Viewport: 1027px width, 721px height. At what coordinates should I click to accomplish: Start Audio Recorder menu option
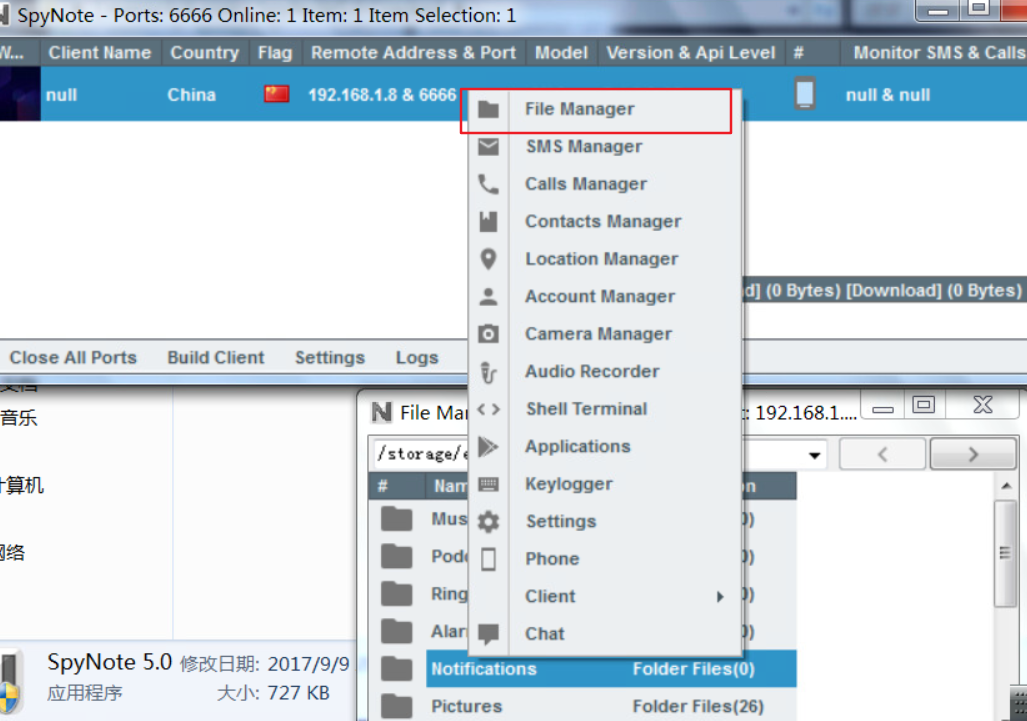tap(606, 371)
